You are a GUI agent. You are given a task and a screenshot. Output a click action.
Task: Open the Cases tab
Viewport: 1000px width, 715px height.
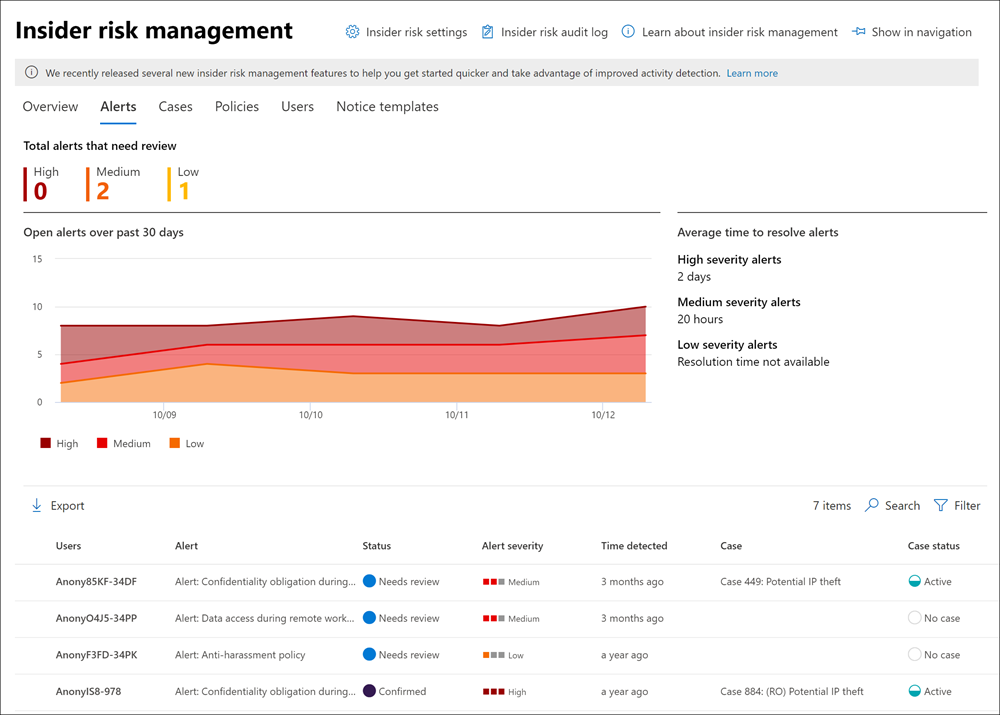[x=175, y=107]
